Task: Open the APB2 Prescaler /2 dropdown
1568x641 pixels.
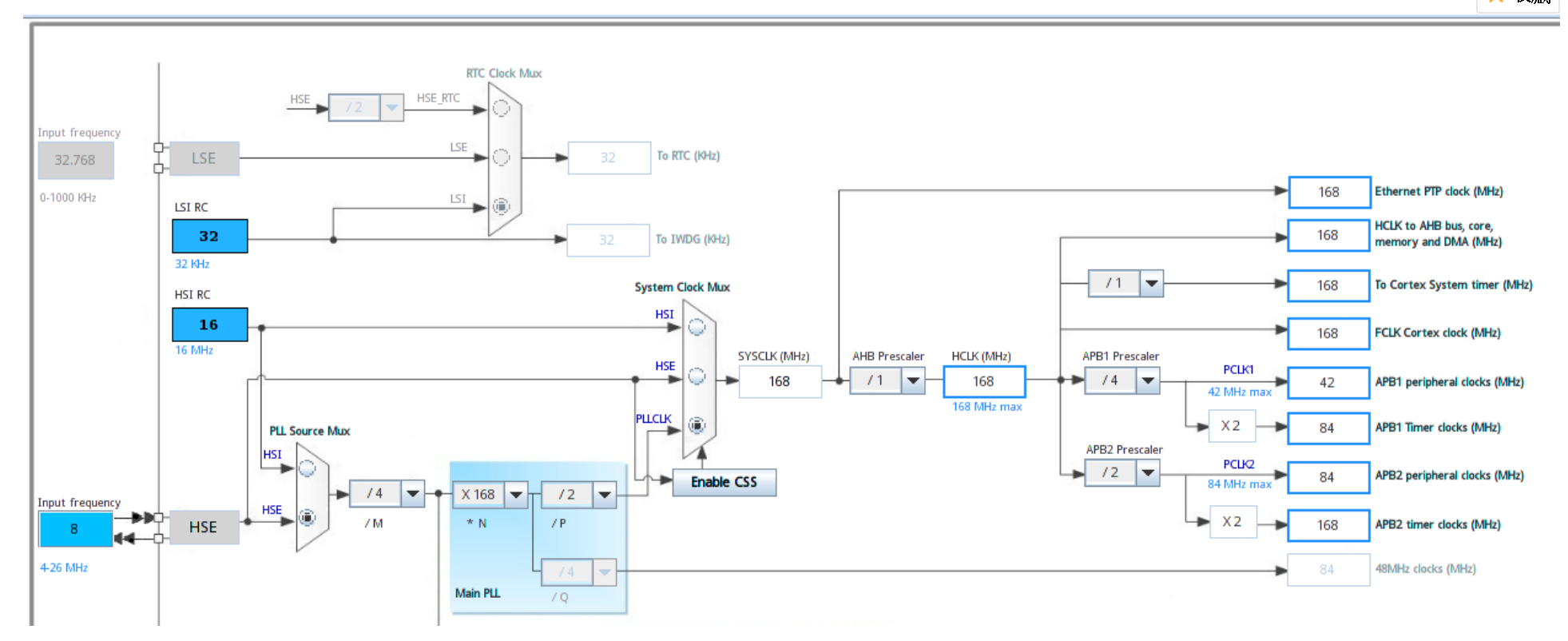Action: coord(1148,472)
